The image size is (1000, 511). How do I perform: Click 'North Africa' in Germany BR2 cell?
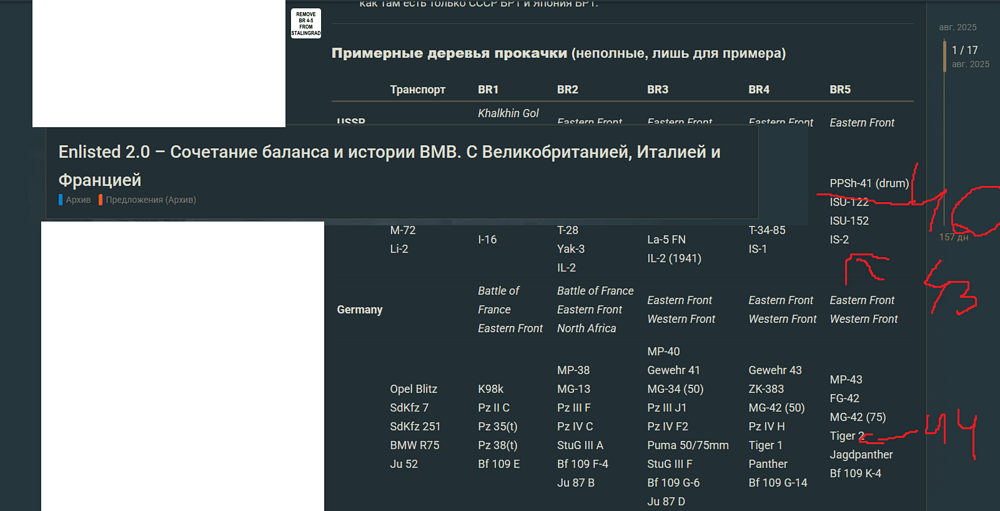(x=587, y=329)
